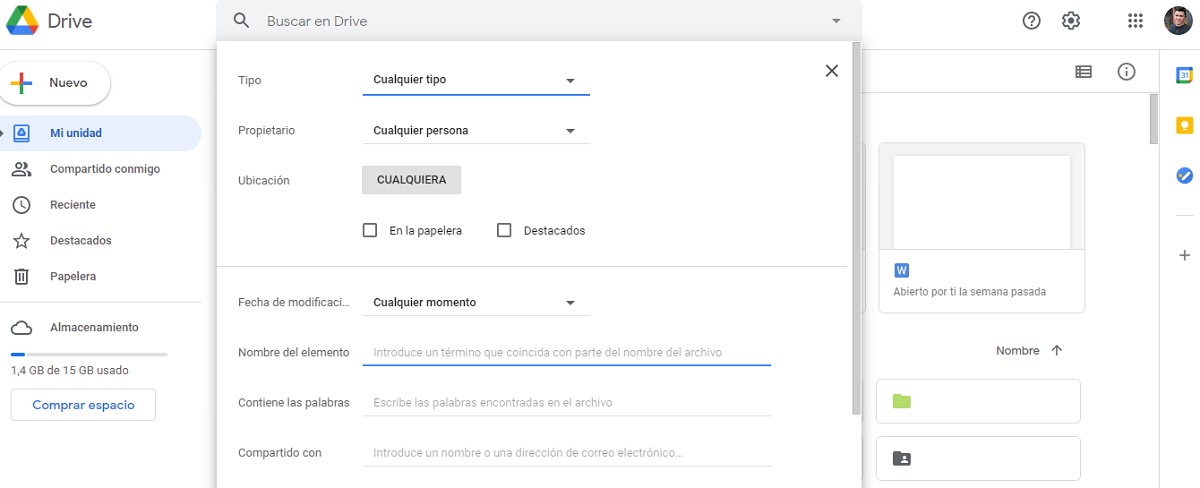
Task: Open Google Calendar in side panel
Action: click(x=1184, y=75)
